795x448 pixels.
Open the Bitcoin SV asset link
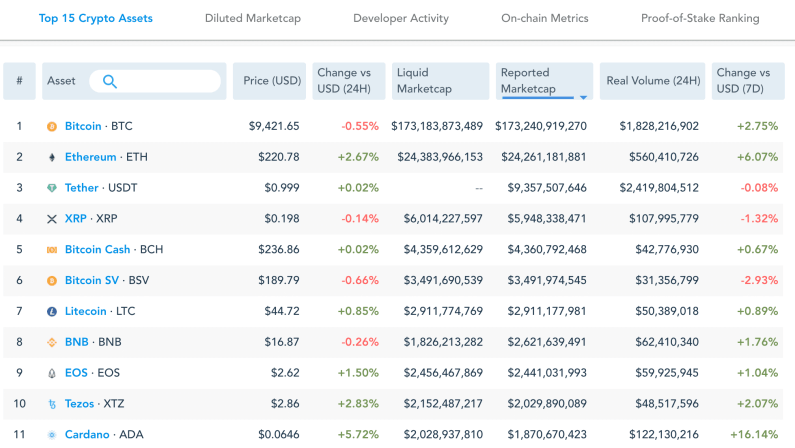(92, 281)
